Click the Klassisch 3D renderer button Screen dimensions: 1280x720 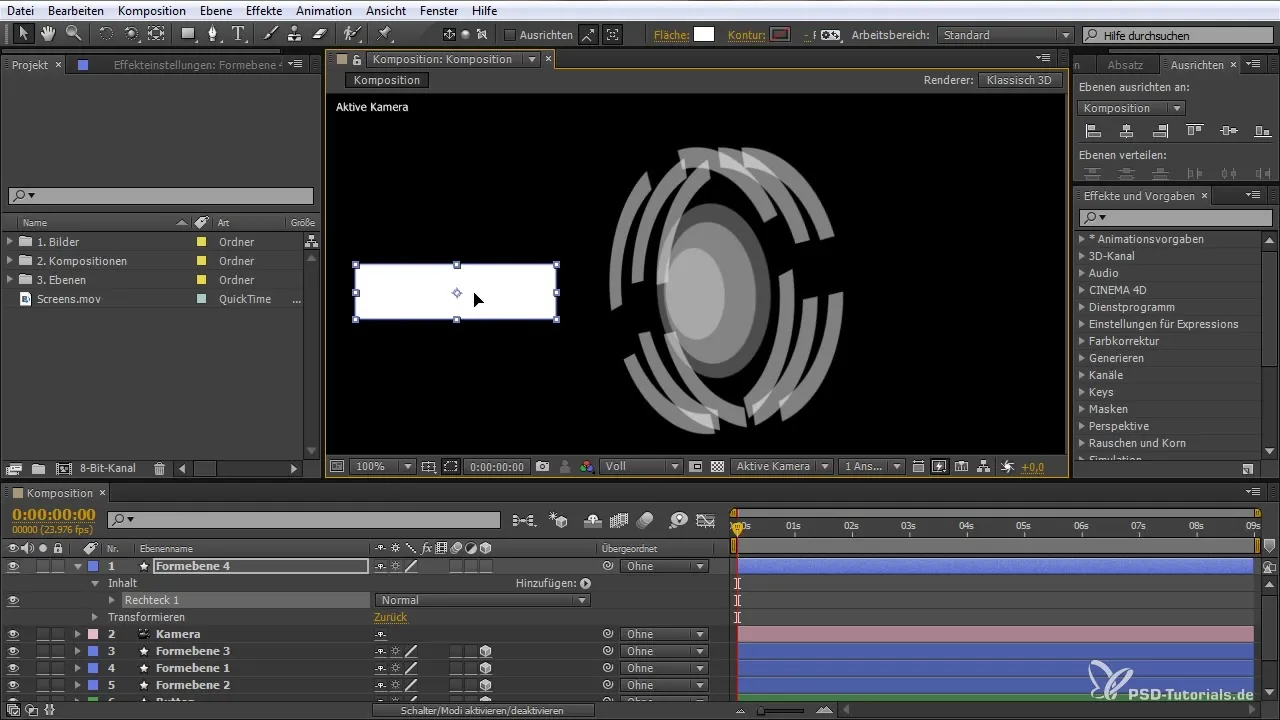[1021, 80]
